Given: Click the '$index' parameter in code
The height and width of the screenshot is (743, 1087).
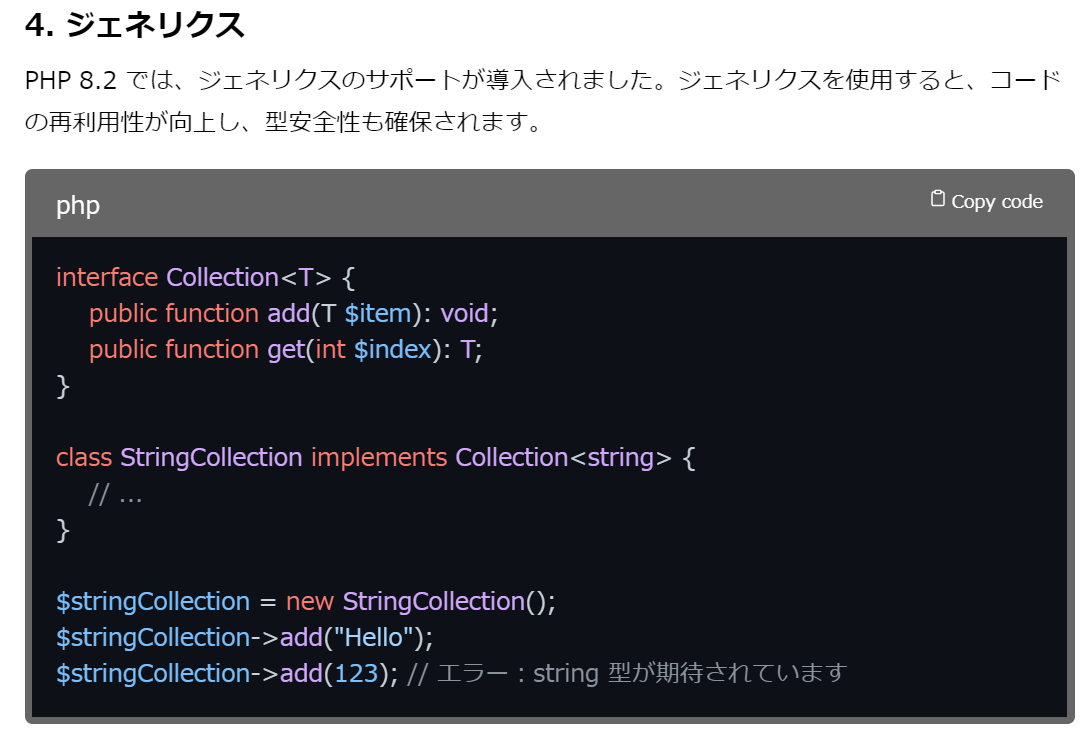Looking at the screenshot, I should (x=393, y=349).
